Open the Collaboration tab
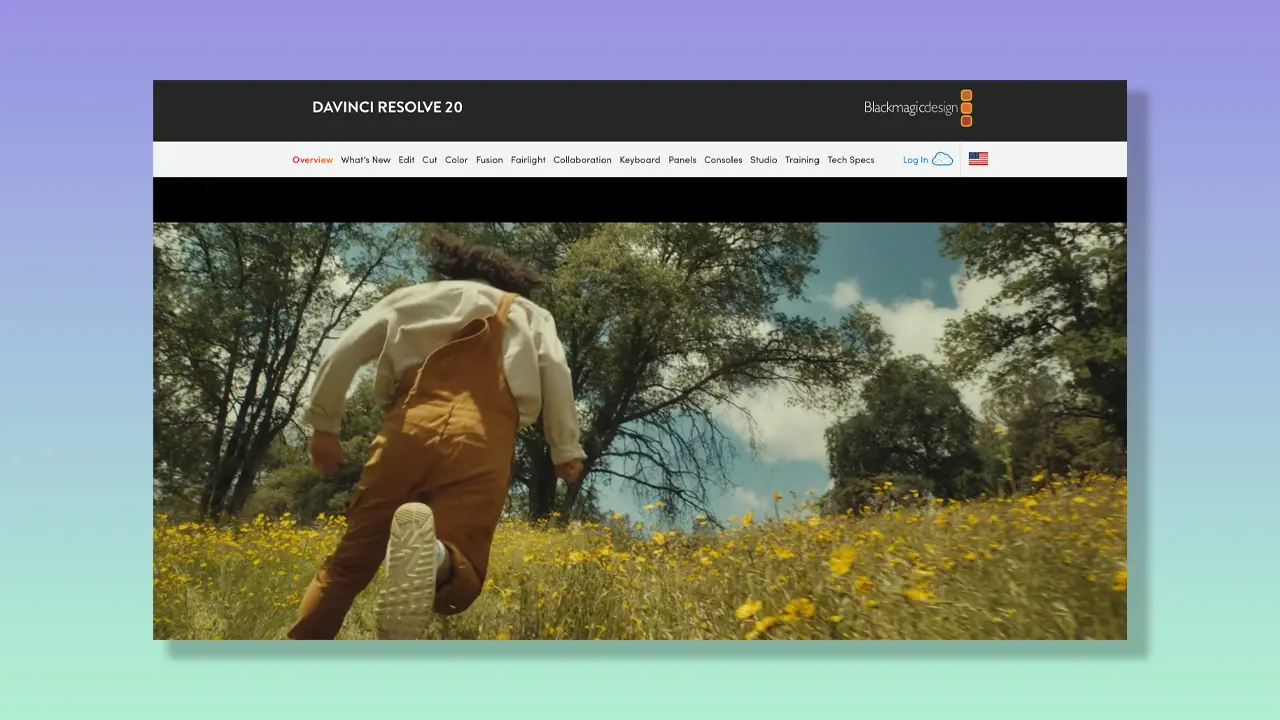Image resolution: width=1280 pixels, height=720 pixels. point(582,160)
